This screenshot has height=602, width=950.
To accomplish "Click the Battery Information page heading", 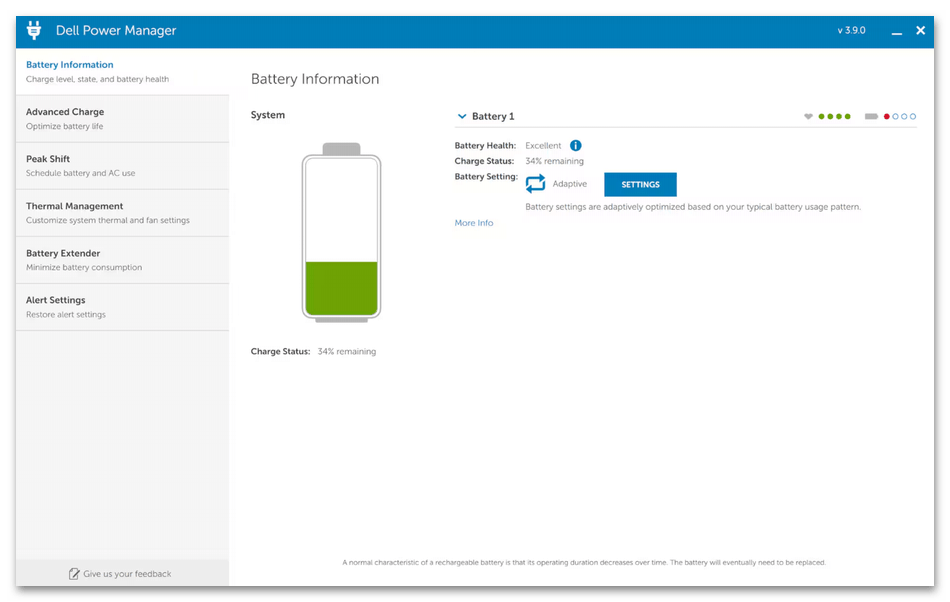I will (315, 79).
